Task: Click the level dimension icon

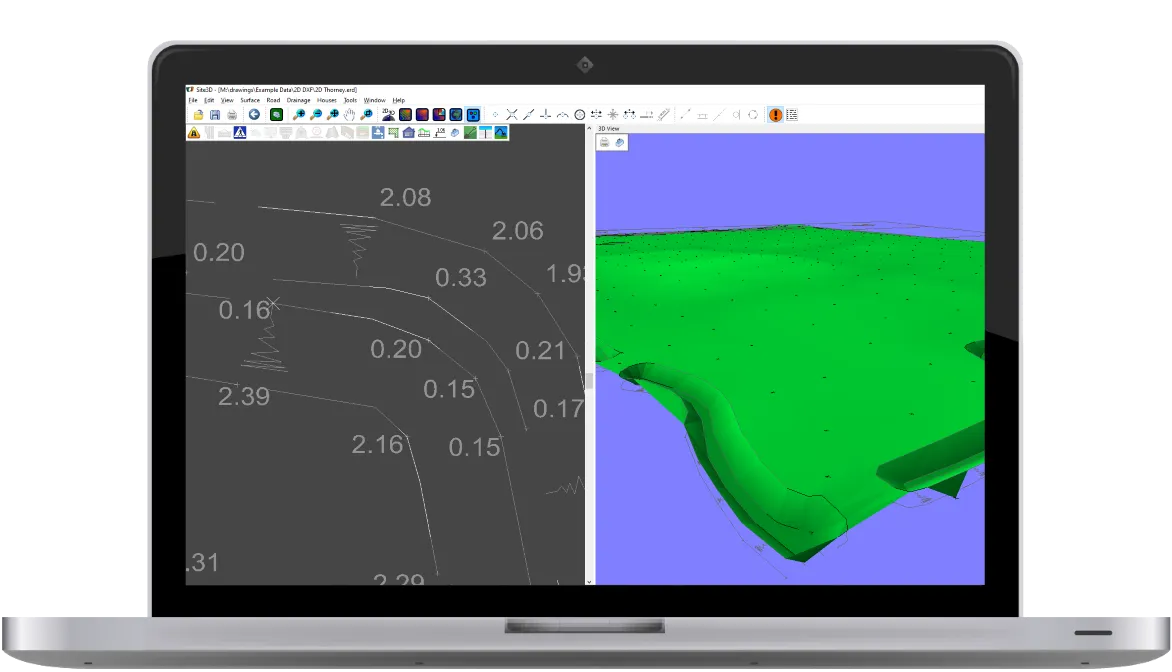Action: 440,133
